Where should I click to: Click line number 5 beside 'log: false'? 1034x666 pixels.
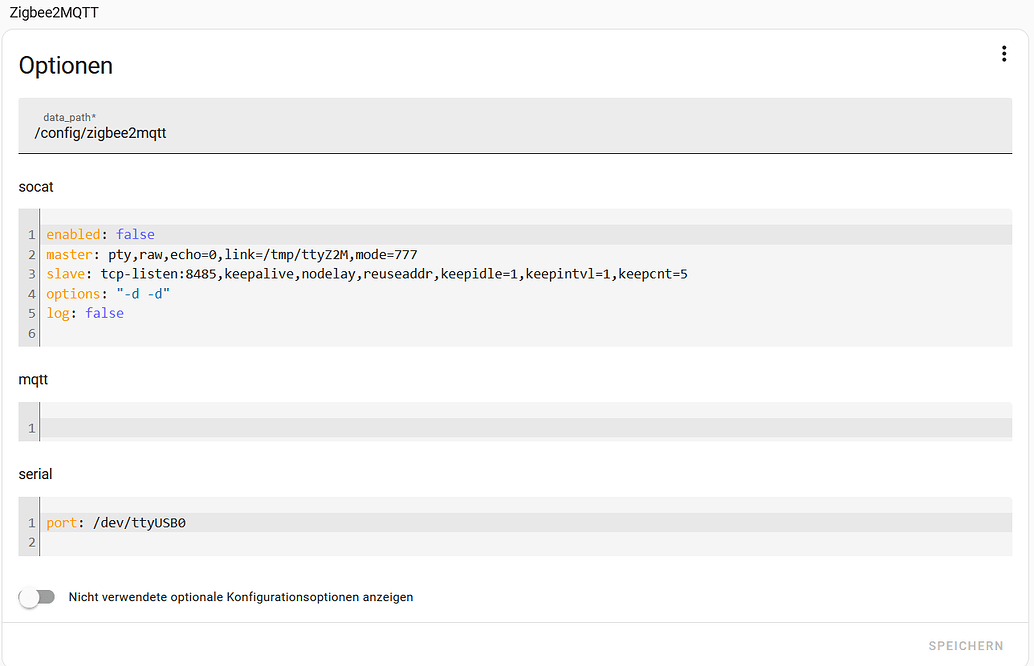point(31,312)
